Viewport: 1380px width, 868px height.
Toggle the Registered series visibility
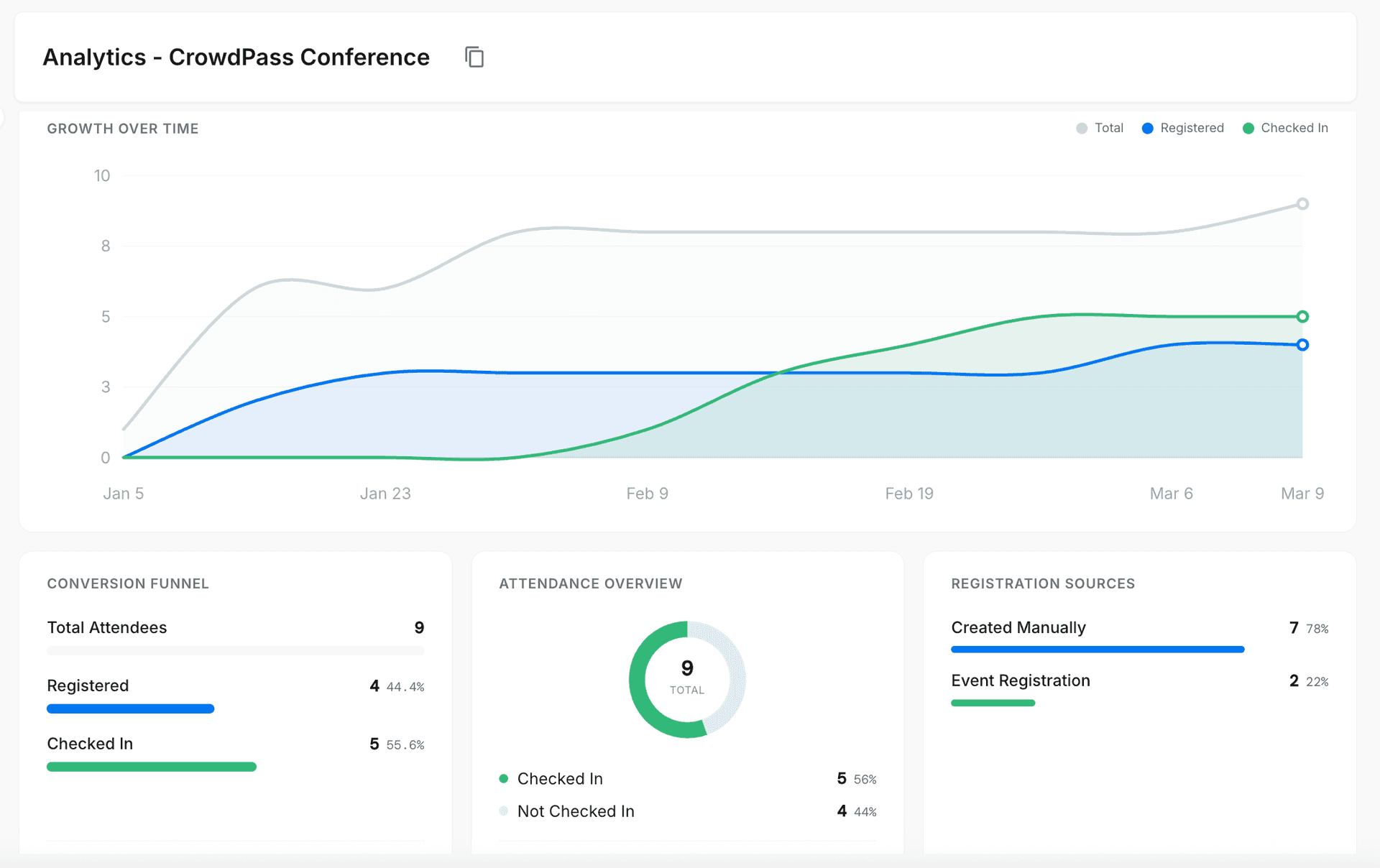click(x=1182, y=128)
